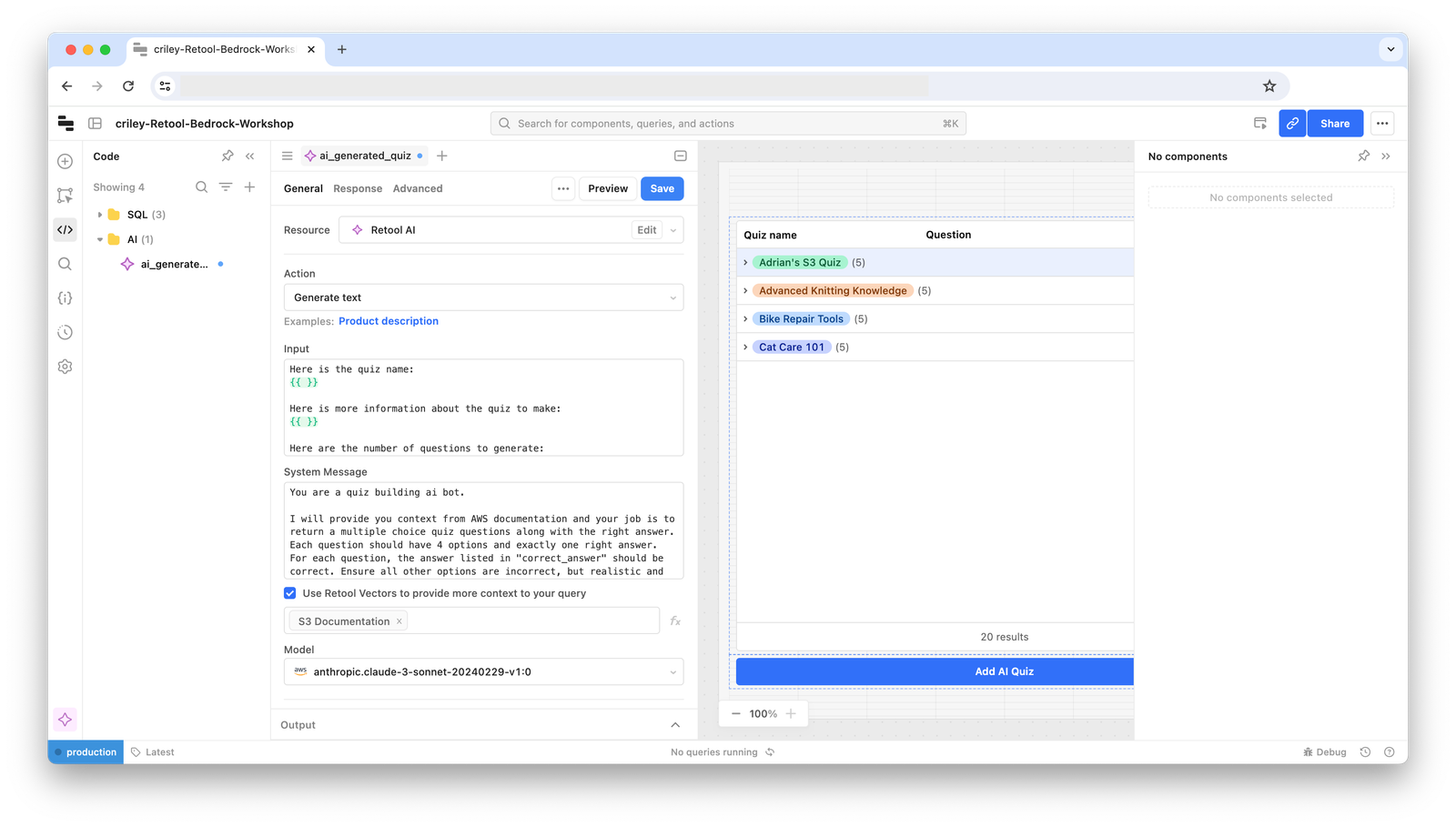Expand Cat Care 101 row

coord(745,348)
